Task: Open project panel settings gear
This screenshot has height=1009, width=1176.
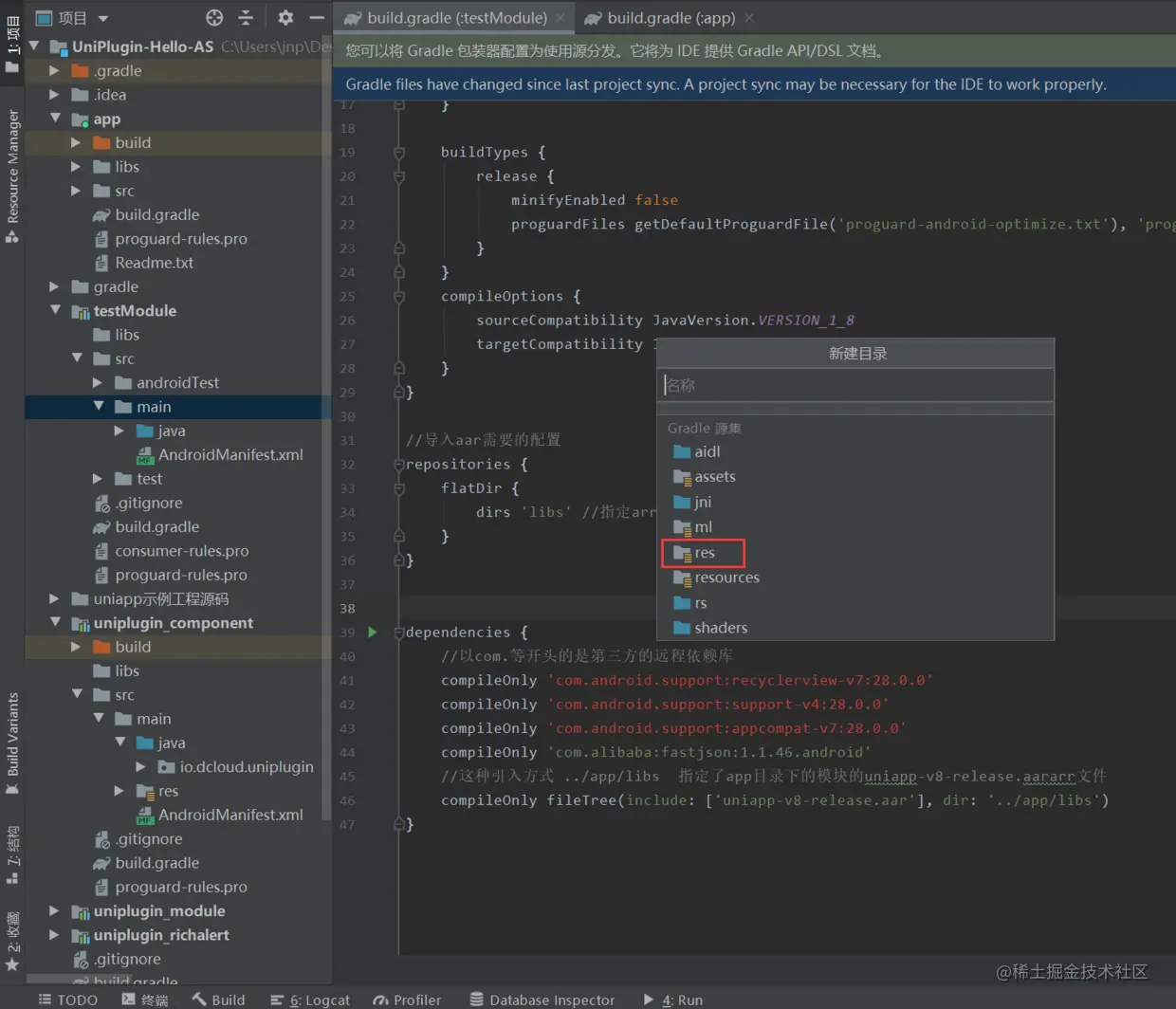Action: click(285, 17)
